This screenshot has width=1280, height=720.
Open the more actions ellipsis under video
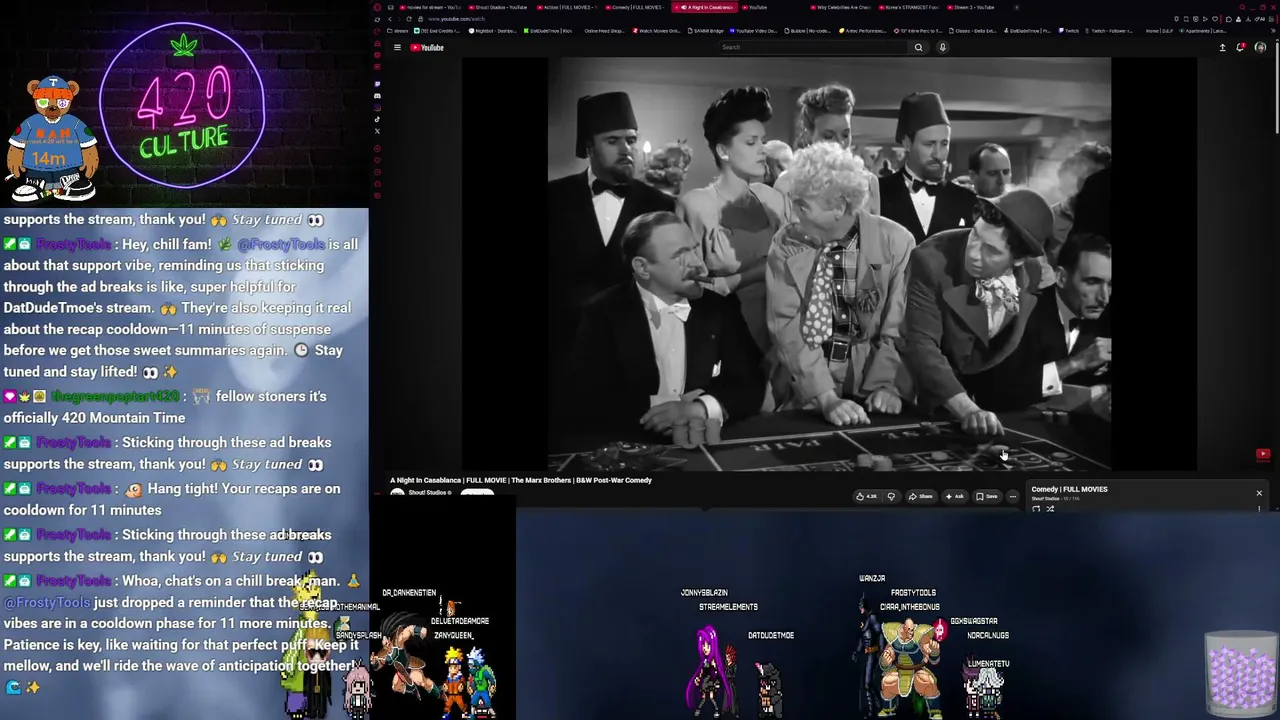click(x=1012, y=496)
